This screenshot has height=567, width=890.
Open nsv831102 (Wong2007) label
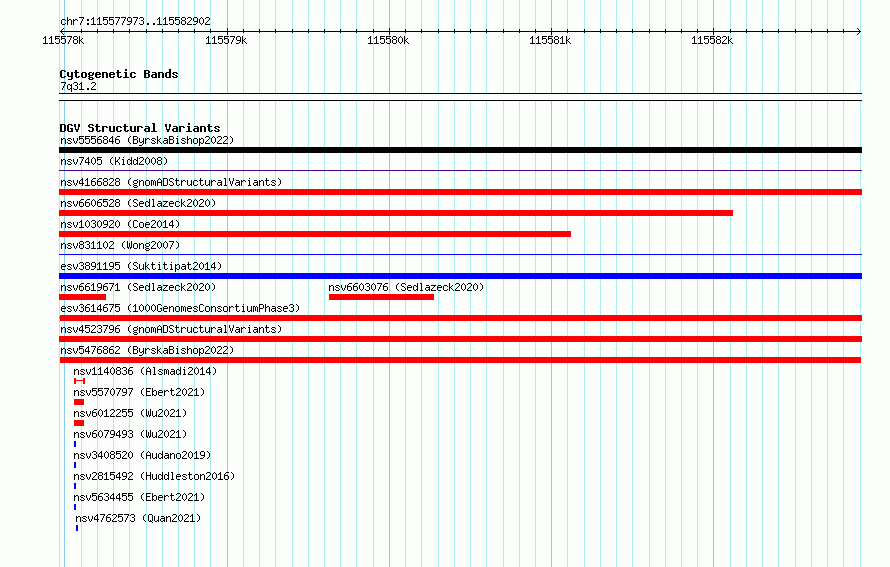click(120, 245)
